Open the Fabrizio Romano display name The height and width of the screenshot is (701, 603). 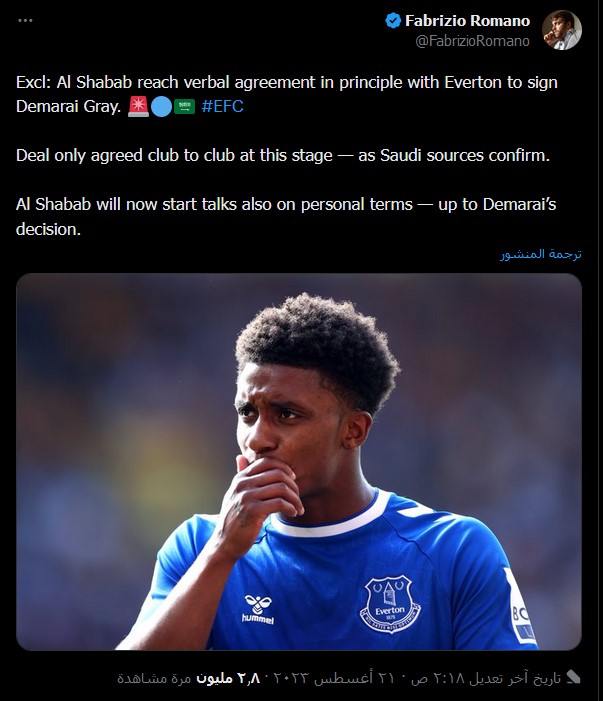click(467, 21)
